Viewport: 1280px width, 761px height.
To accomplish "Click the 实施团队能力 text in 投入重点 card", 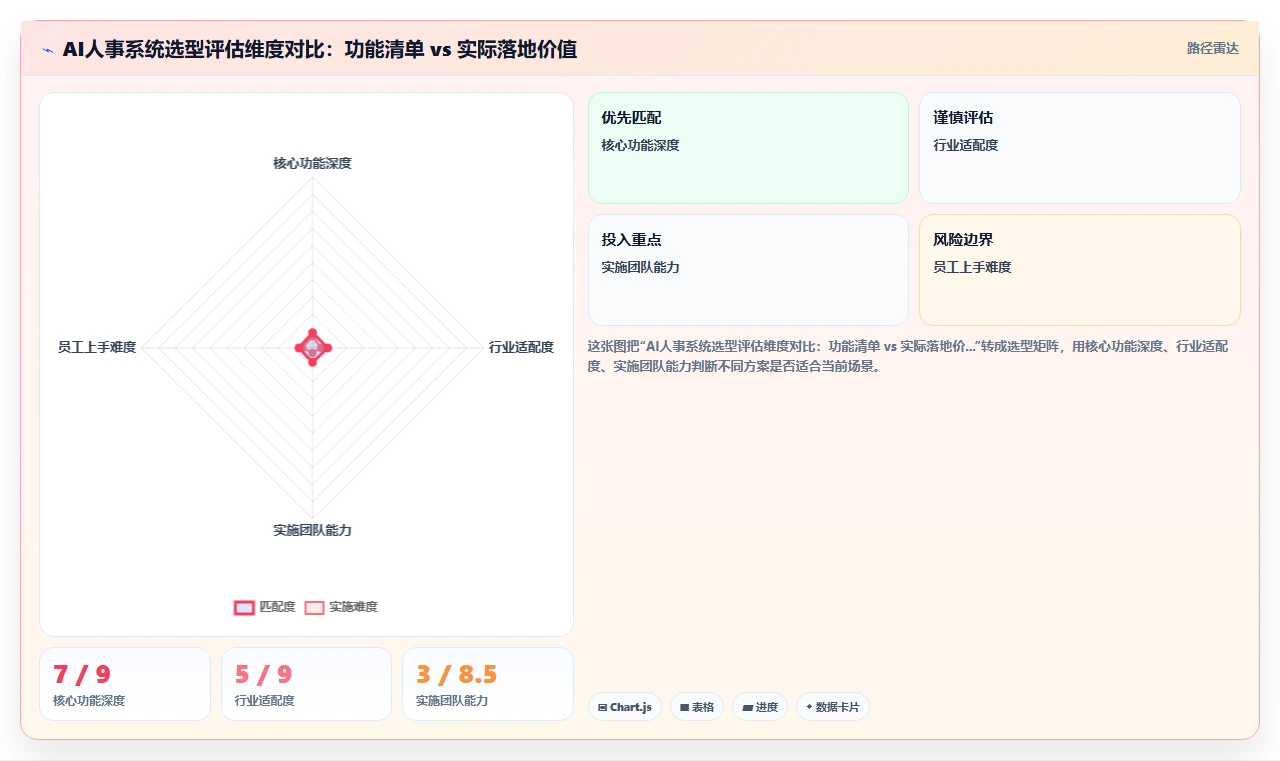I will point(640,267).
